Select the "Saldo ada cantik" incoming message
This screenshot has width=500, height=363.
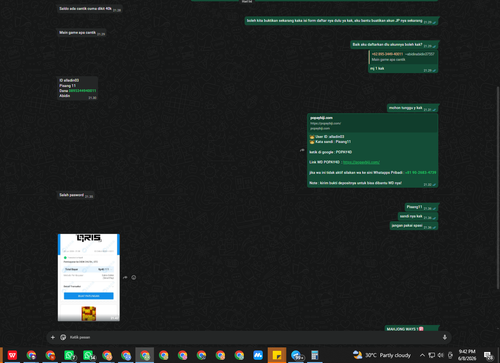point(90,9)
